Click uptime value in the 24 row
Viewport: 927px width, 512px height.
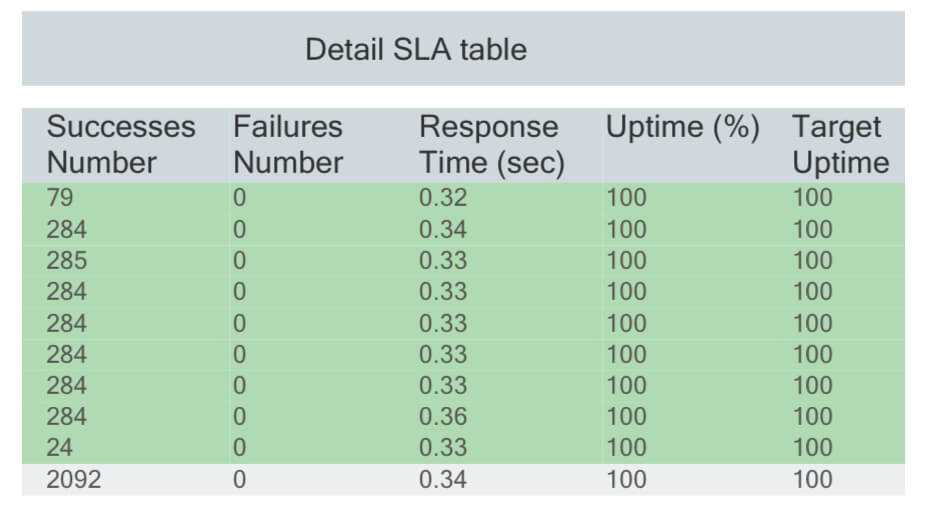(627, 448)
